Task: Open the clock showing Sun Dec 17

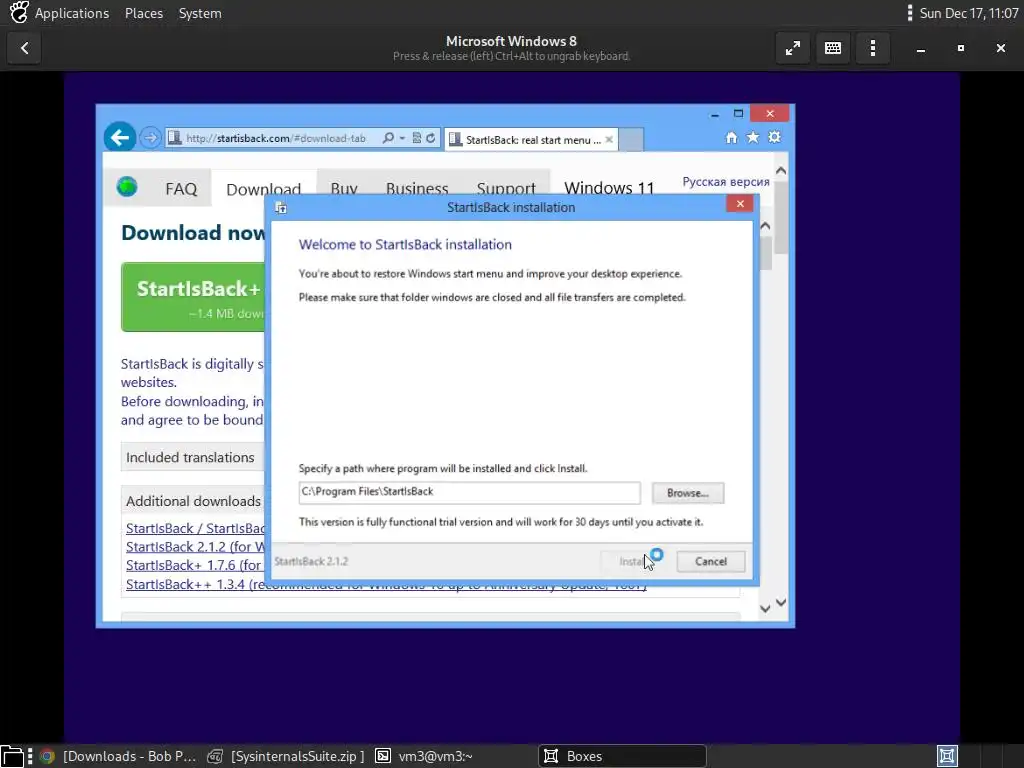Action: pyautogui.click(x=968, y=13)
